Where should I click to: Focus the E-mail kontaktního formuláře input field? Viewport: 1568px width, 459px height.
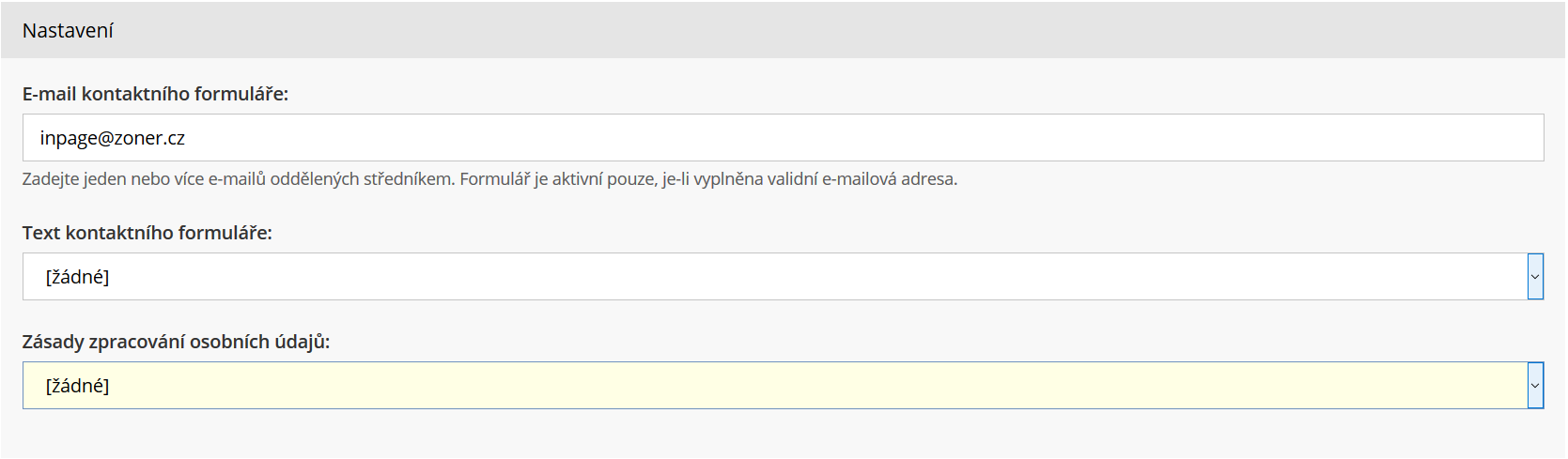(783, 138)
